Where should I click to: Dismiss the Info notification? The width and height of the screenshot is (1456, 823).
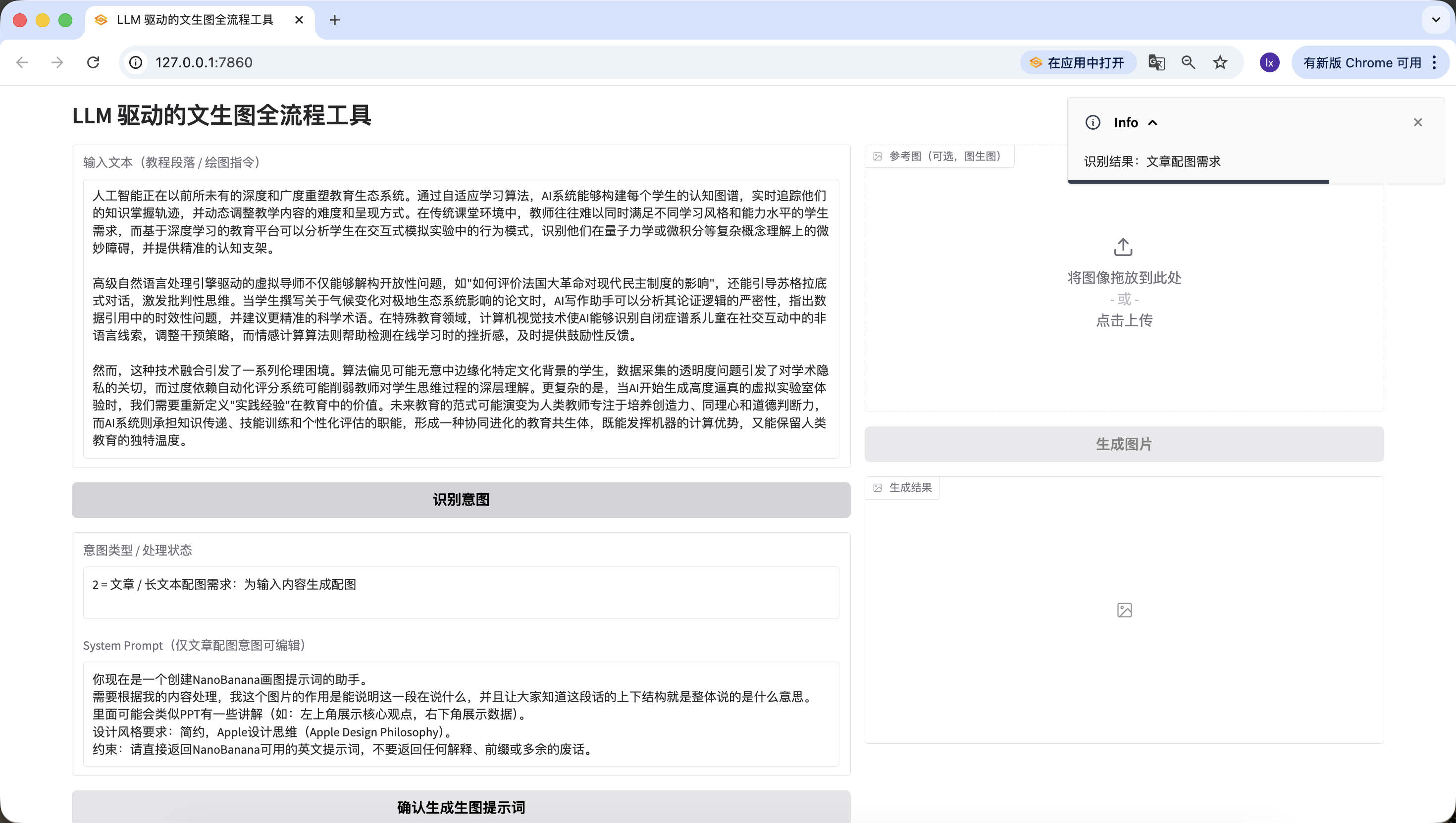pyautogui.click(x=1417, y=122)
